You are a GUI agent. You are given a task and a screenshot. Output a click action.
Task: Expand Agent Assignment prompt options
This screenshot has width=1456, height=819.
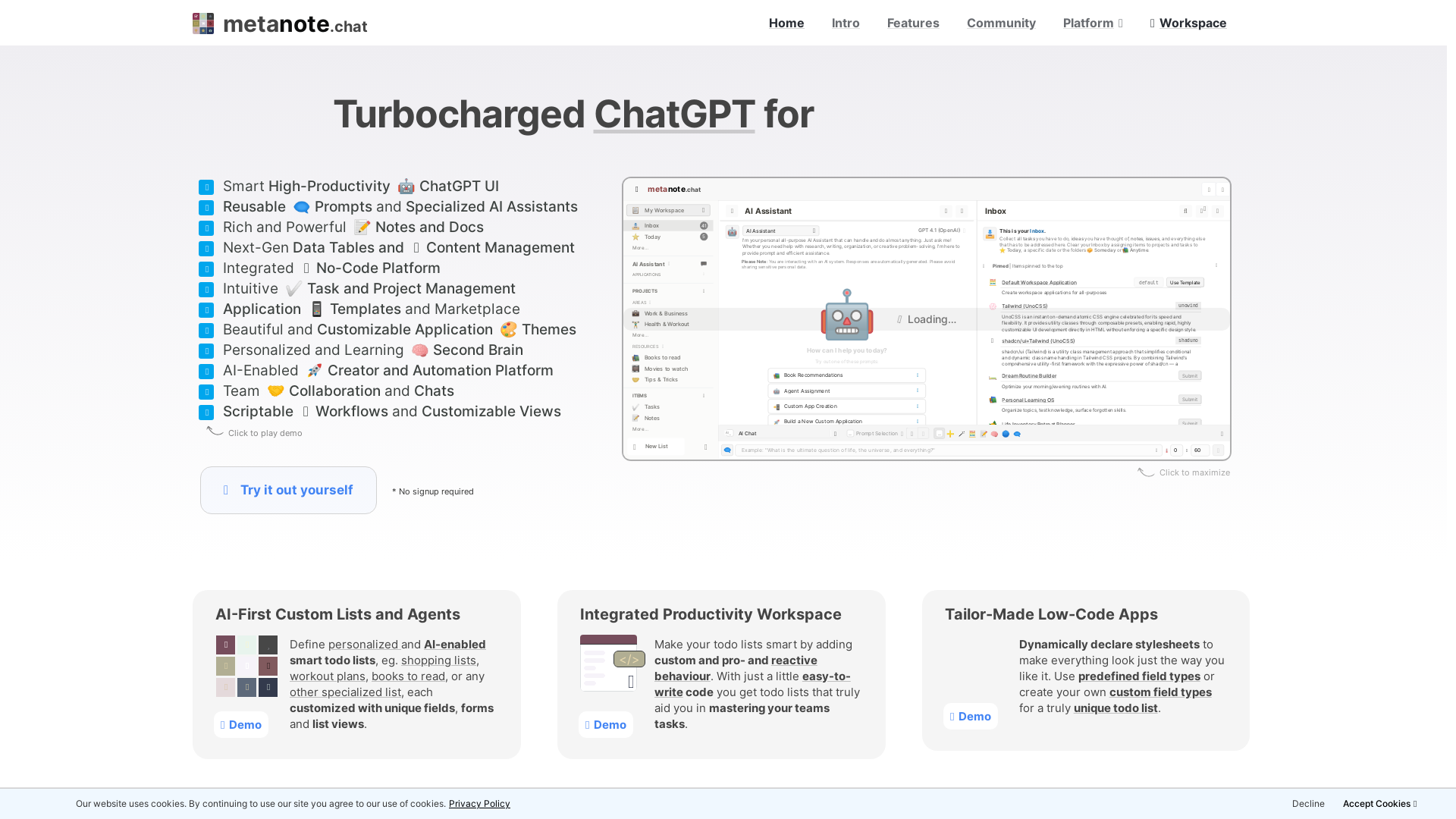[x=918, y=391]
